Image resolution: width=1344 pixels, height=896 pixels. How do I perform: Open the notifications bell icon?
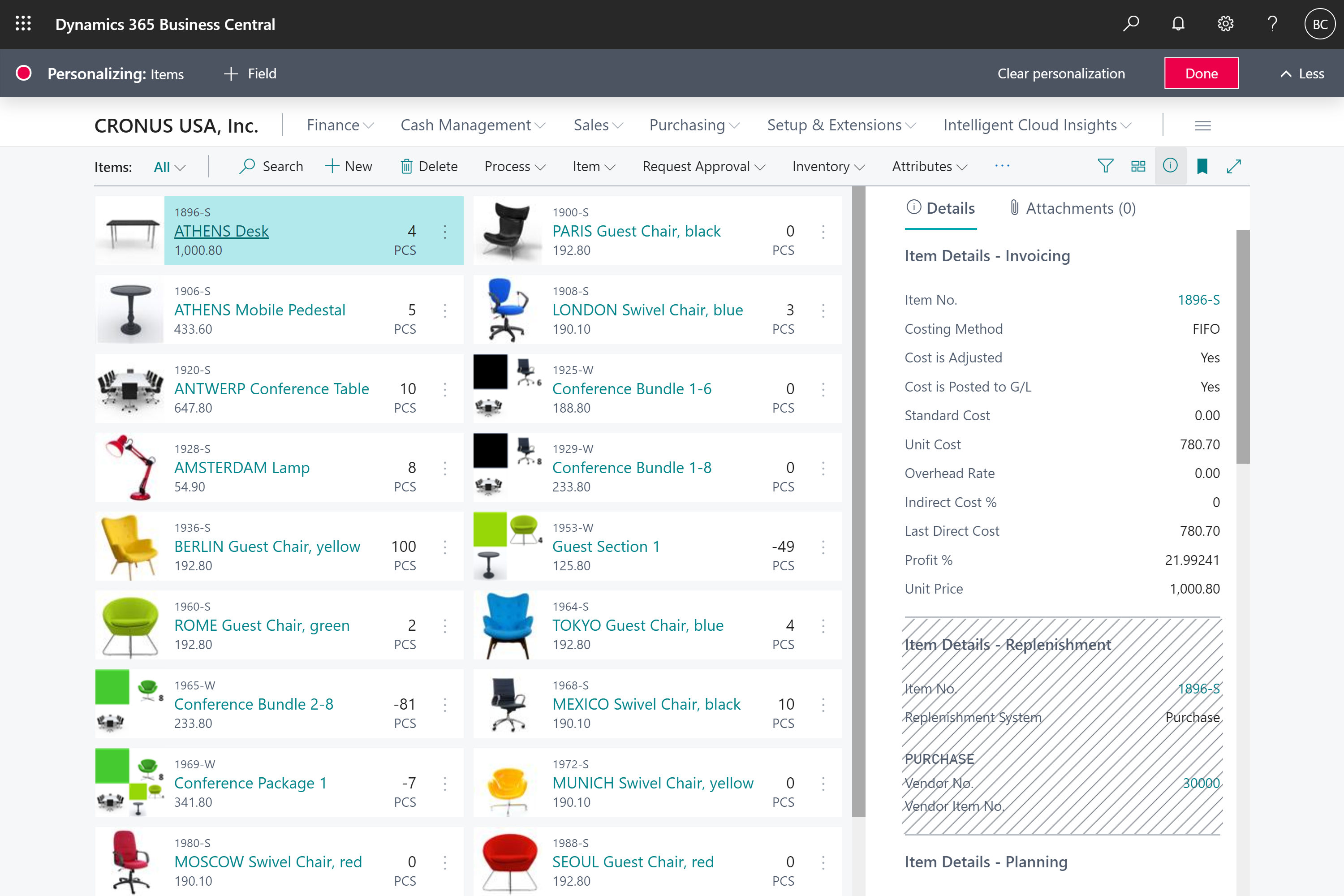coord(1178,24)
